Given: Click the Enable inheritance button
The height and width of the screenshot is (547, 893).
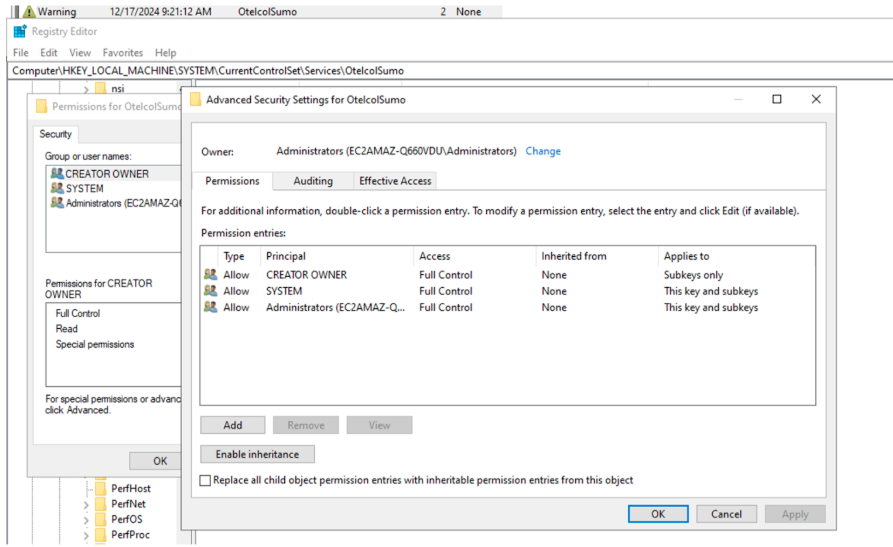Looking at the screenshot, I should [257, 454].
